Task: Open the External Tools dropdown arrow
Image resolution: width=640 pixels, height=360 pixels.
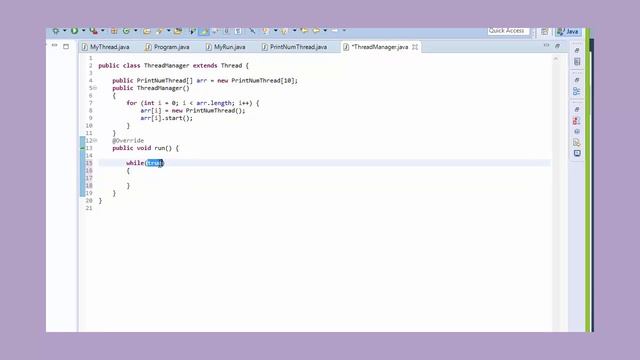Action: 102,31
